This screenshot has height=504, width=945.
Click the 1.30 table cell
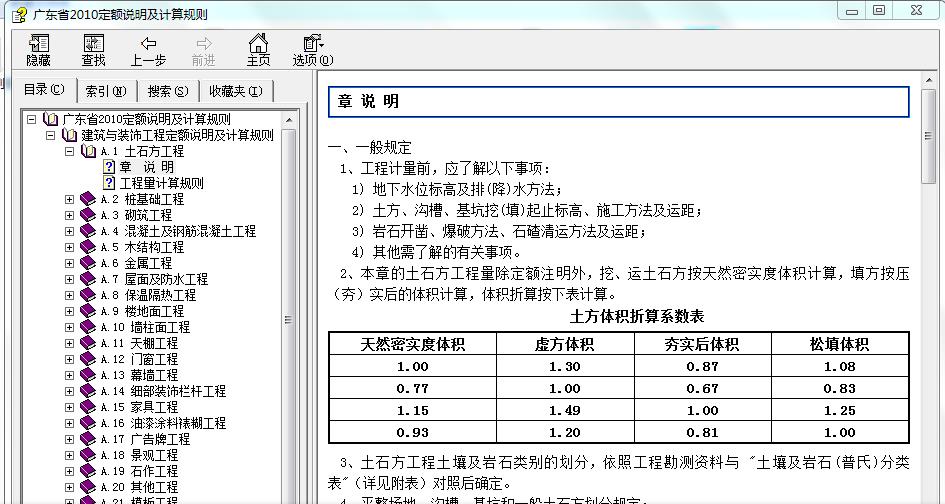(565, 366)
